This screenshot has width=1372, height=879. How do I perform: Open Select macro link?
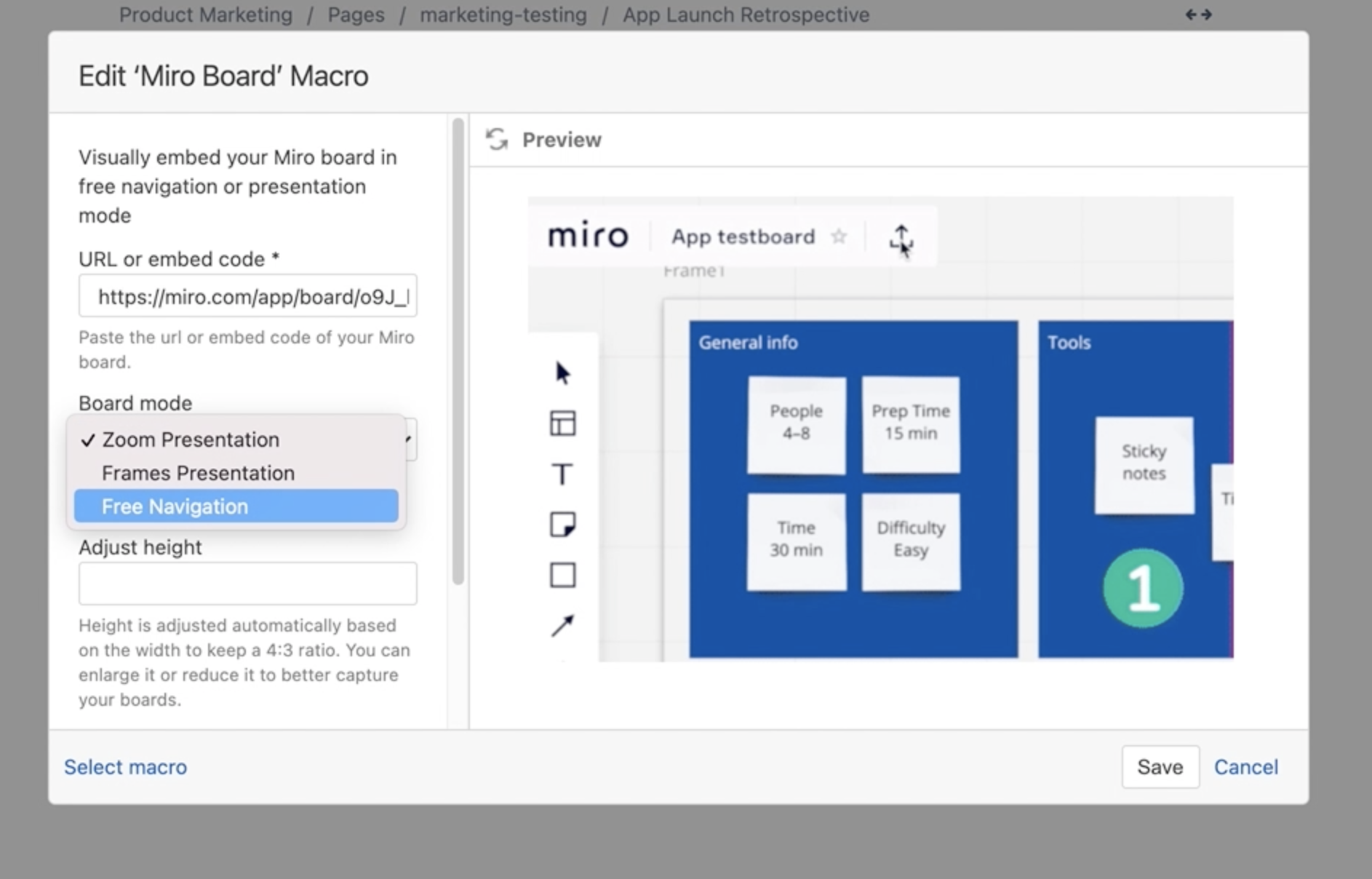tap(124, 766)
